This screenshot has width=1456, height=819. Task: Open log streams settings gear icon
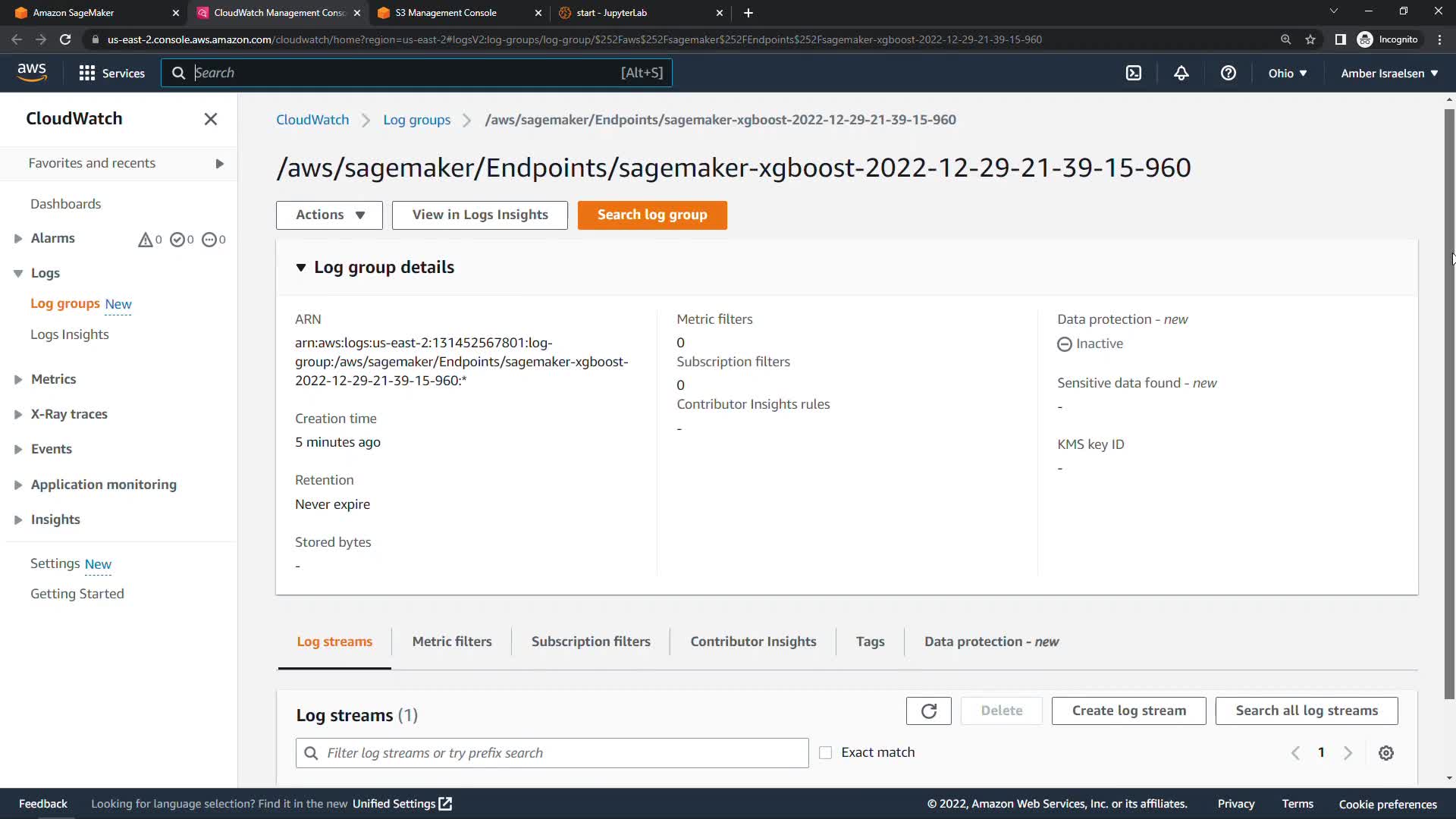(1385, 753)
